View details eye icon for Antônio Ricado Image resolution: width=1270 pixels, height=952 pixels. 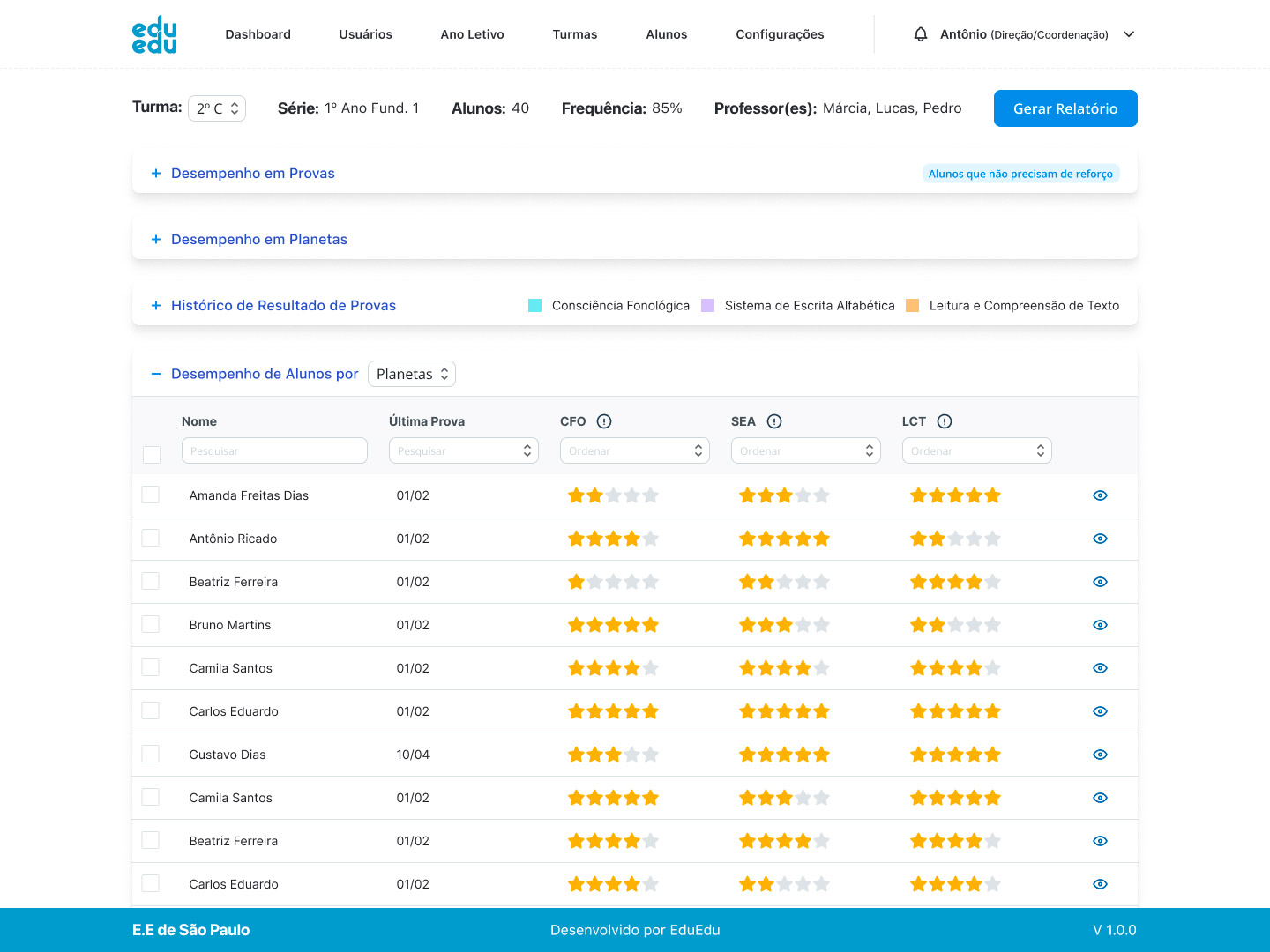click(1100, 539)
